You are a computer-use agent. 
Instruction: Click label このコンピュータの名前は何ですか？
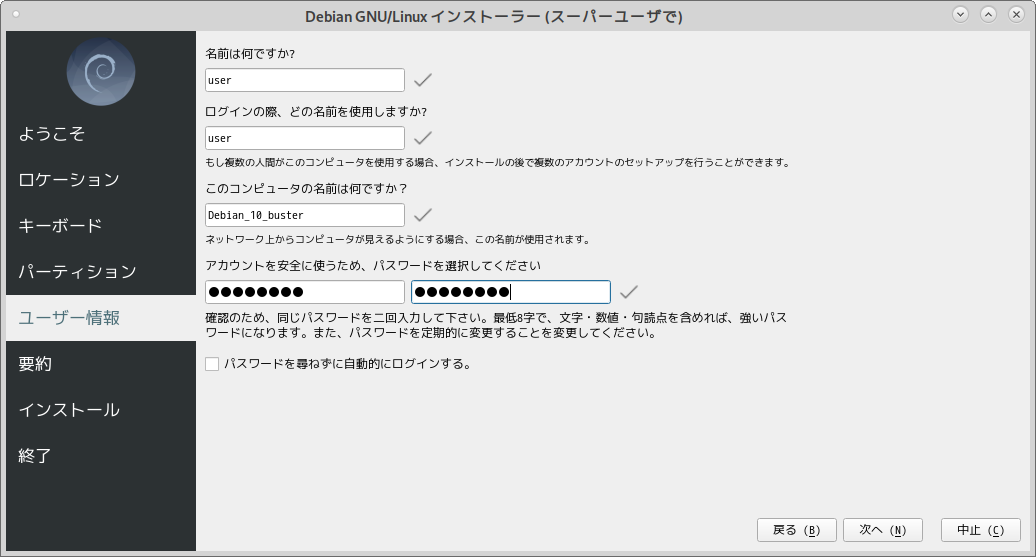point(307,189)
